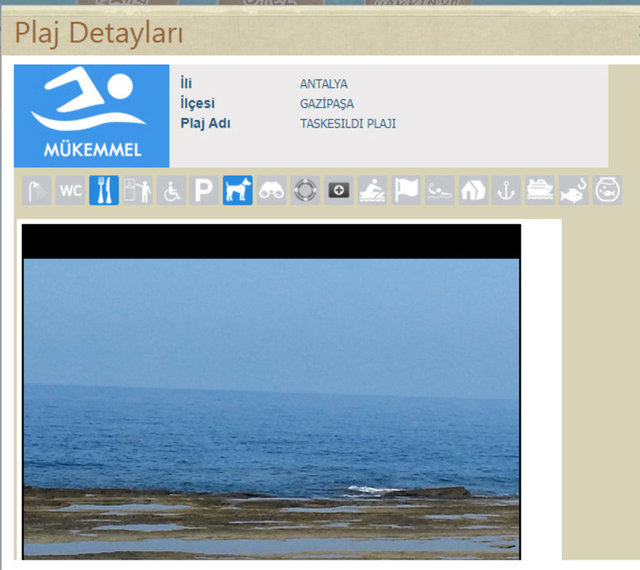
Task: Click the fishing hook icon
Action: 573,190
